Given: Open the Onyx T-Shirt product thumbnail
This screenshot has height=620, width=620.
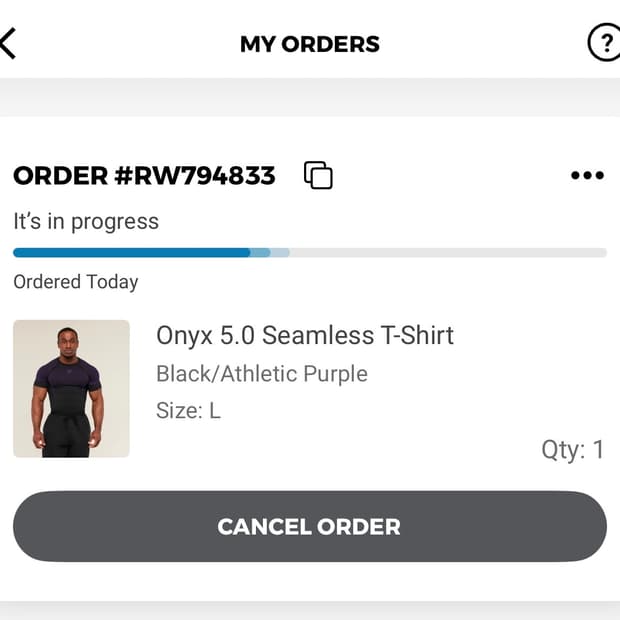Looking at the screenshot, I should coord(71,389).
